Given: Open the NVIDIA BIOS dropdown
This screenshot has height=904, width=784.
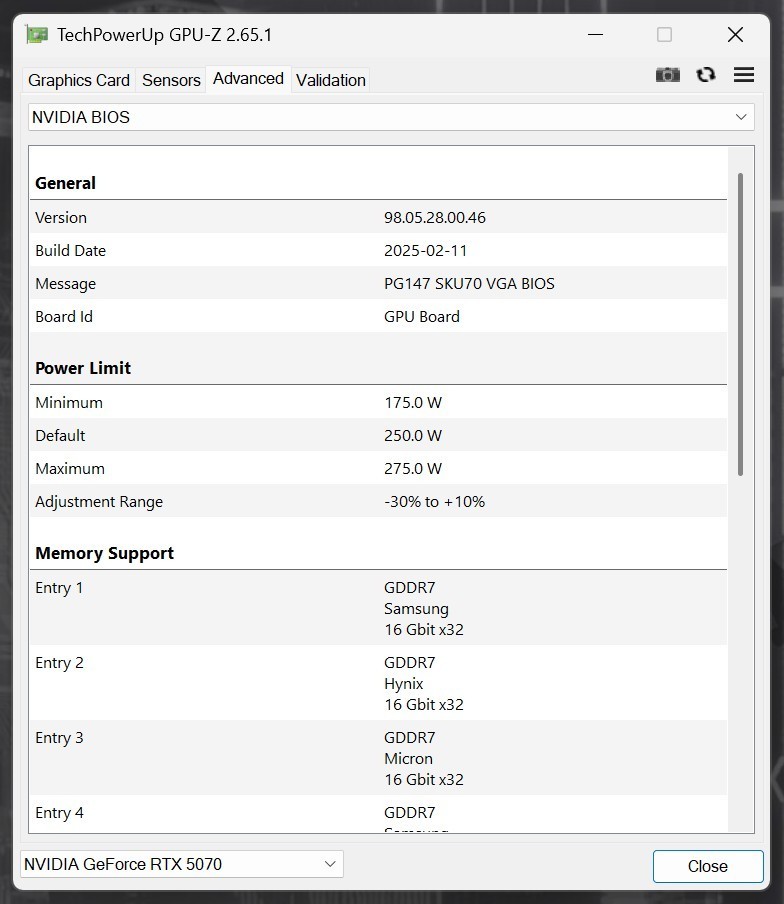Looking at the screenshot, I should pyautogui.click(x=390, y=117).
